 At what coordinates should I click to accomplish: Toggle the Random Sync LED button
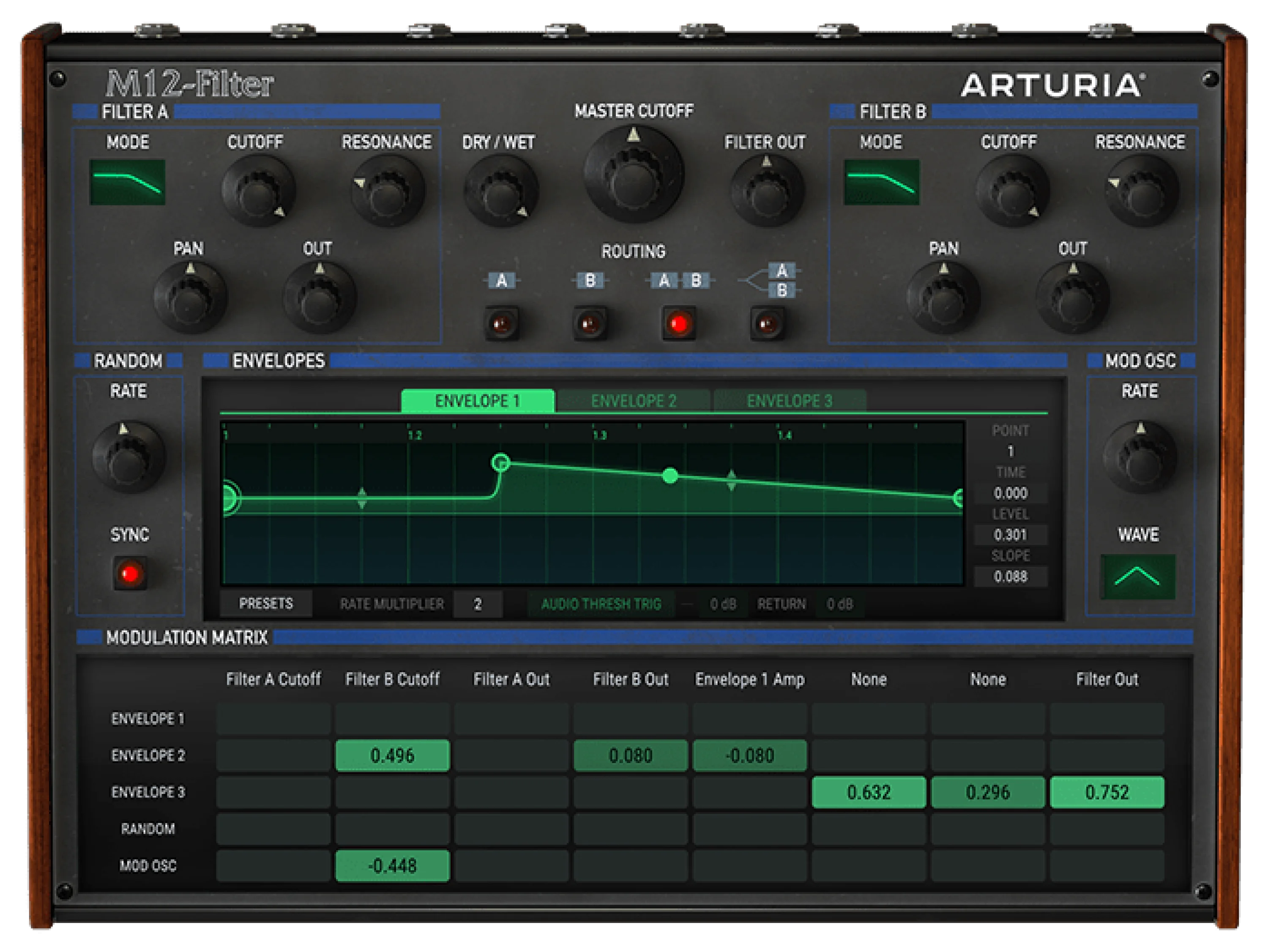pyautogui.click(x=130, y=574)
